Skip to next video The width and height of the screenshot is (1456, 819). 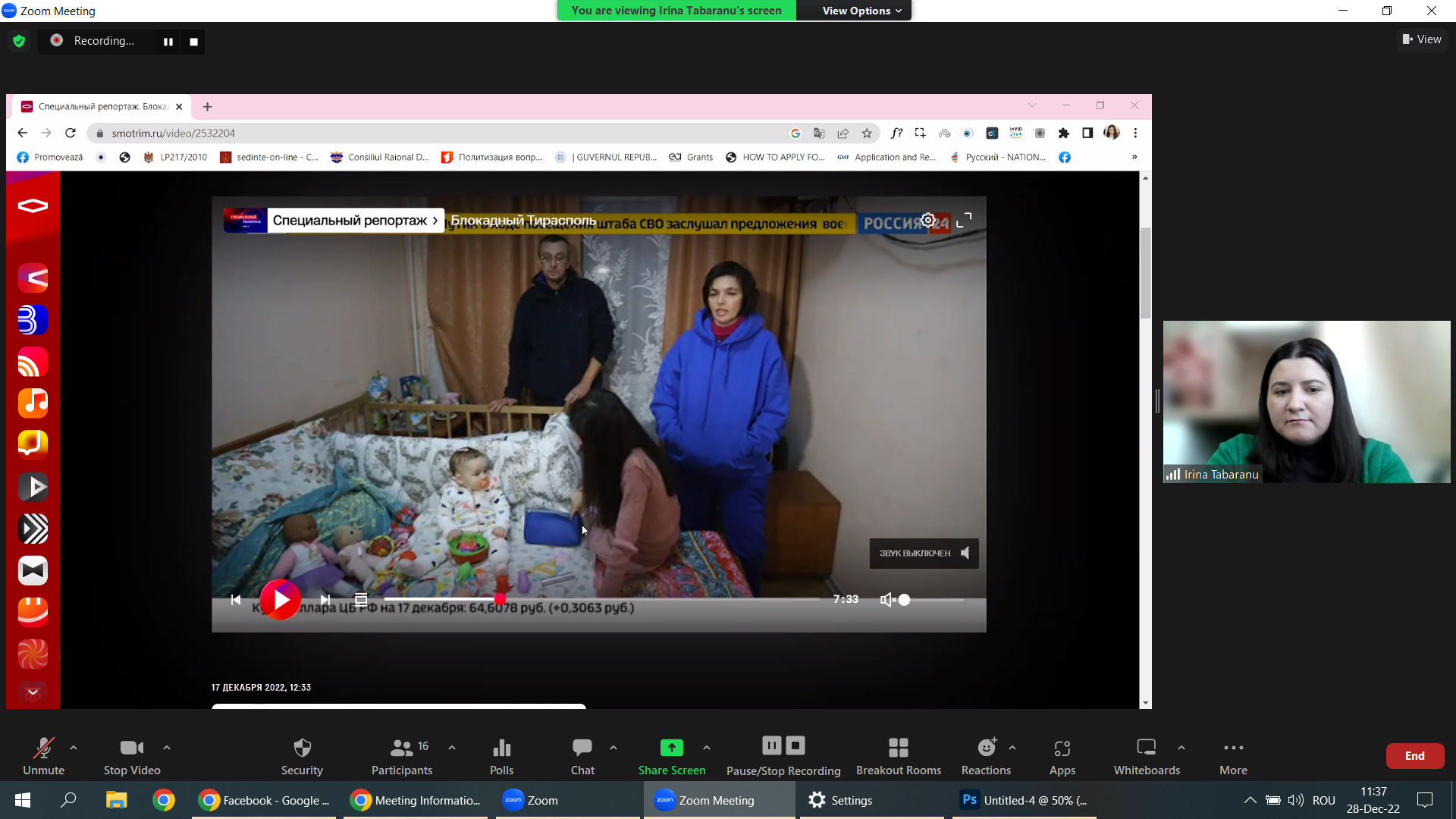pos(325,600)
